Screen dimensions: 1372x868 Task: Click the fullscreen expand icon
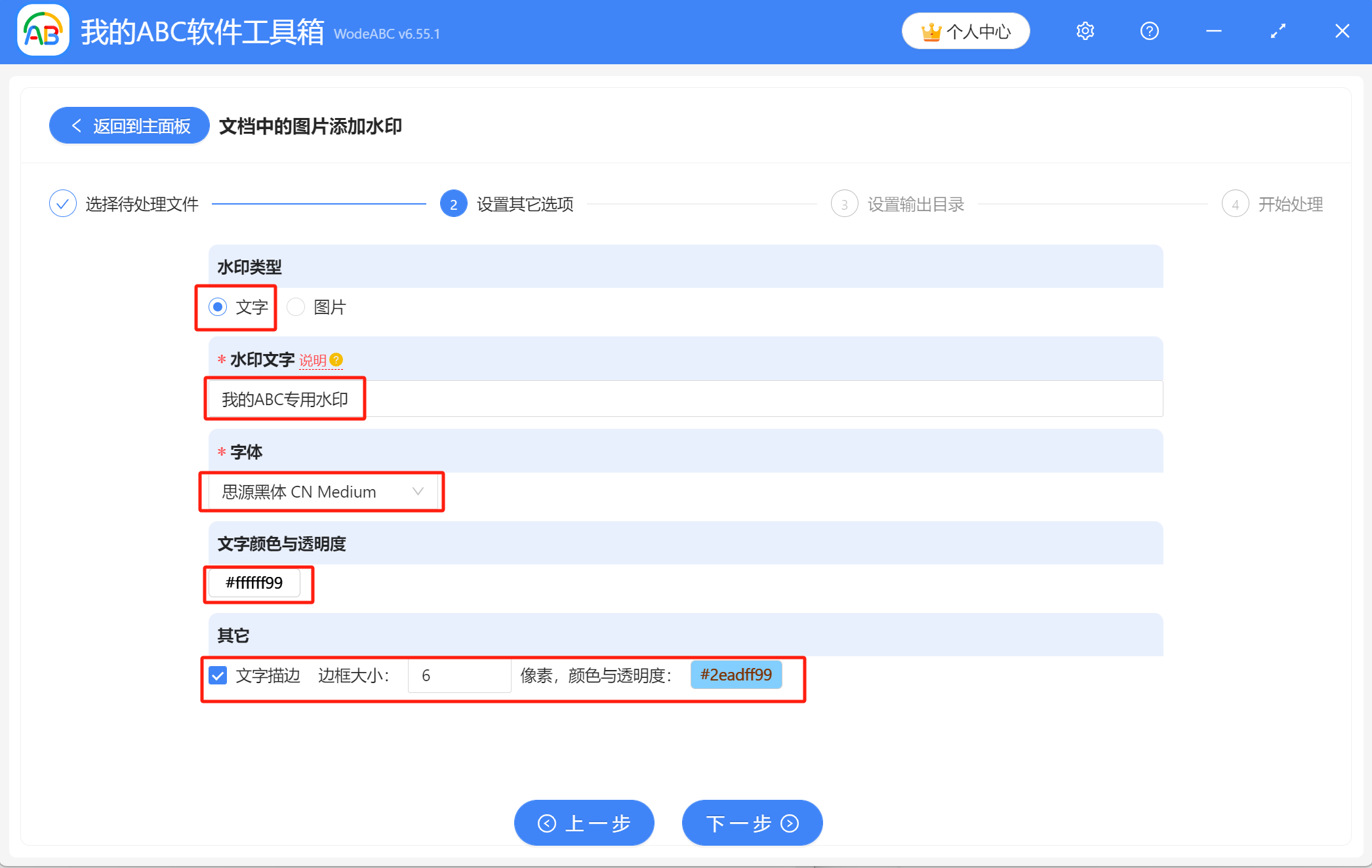tap(1278, 30)
